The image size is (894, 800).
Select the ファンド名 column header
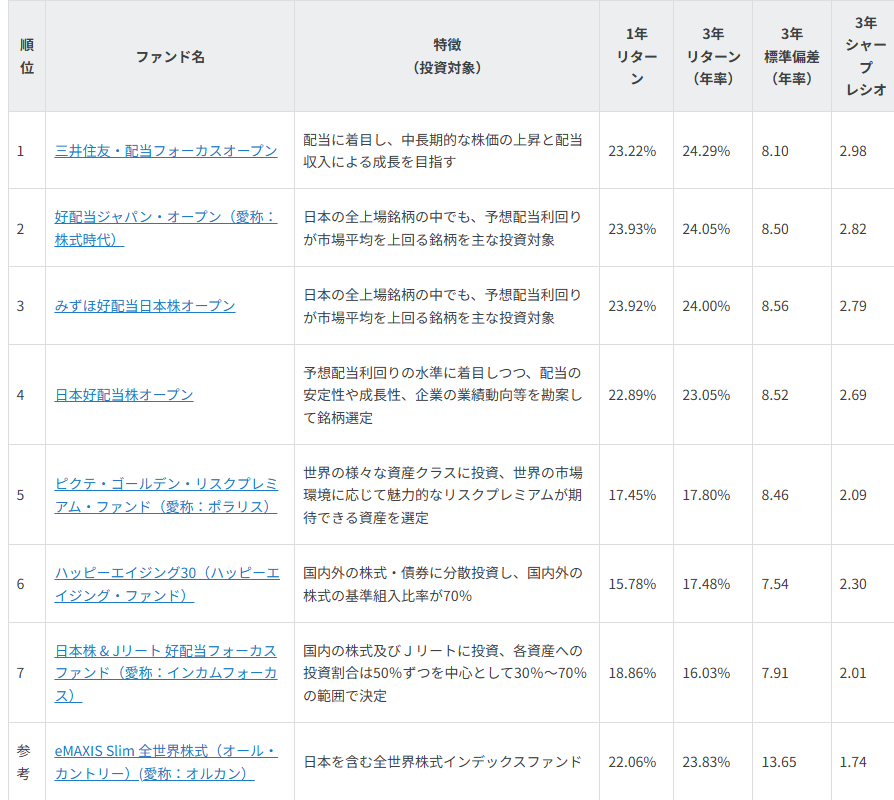(170, 55)
